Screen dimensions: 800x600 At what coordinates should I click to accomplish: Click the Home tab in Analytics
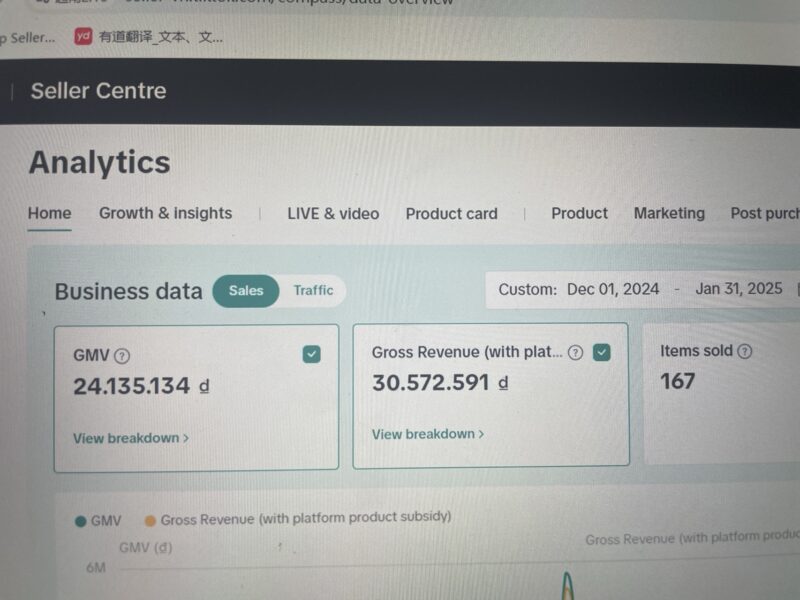(49, 213)
